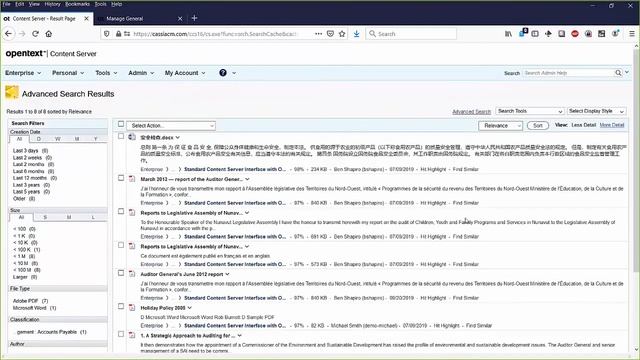Filter by Accounts Payable classification
This screenshot has width=640, height=360.
click(47, 332)
